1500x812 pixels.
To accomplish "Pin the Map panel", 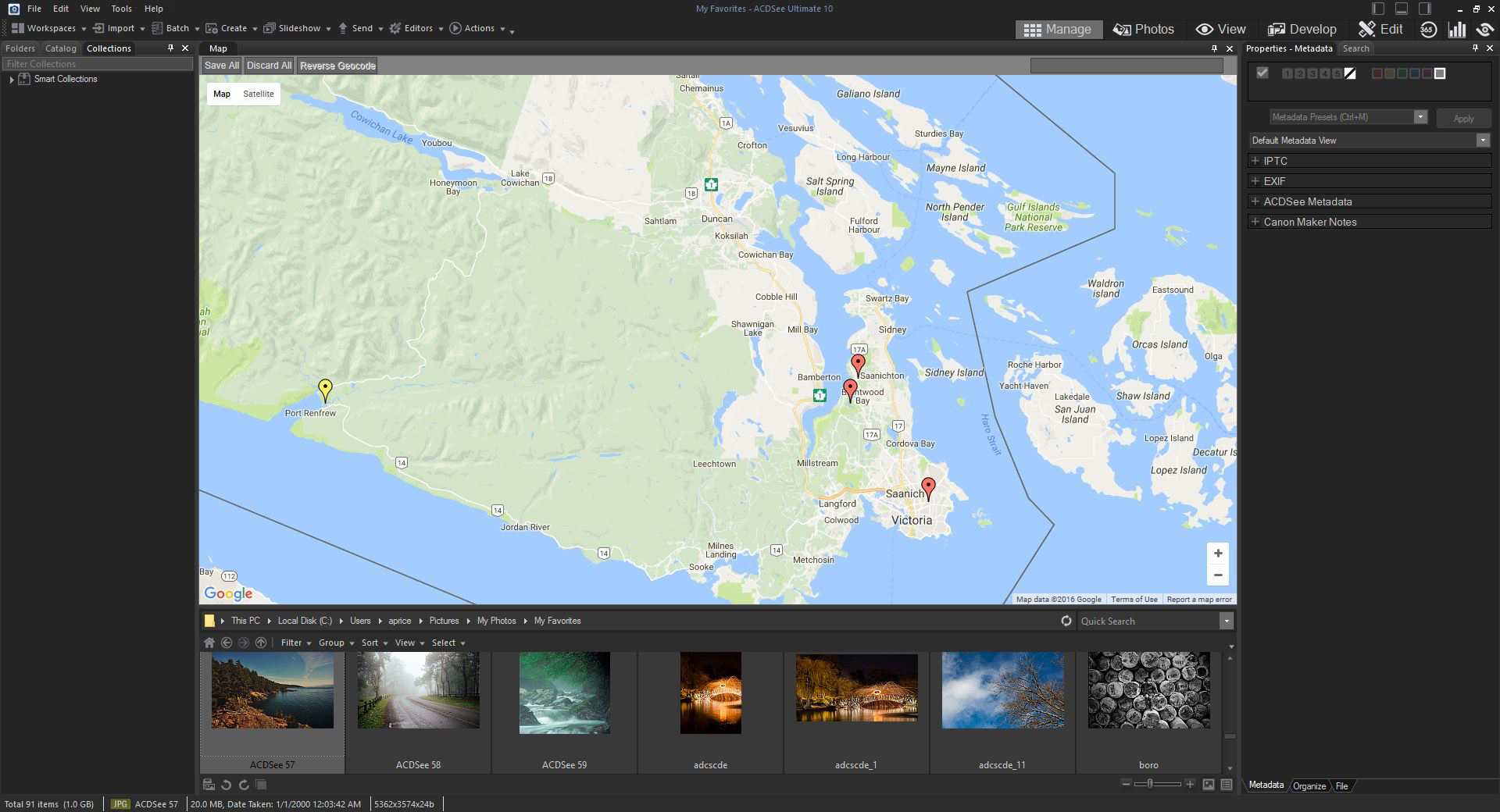I will coord(1214,48).
